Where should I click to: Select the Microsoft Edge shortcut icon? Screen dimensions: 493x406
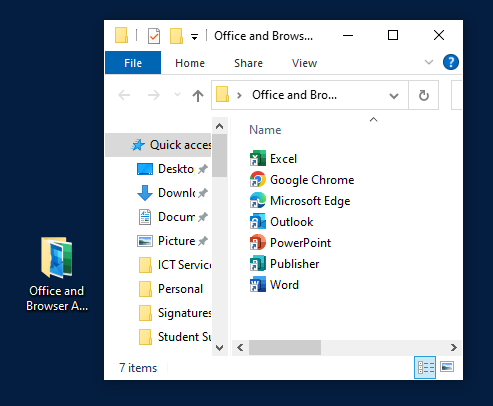tap(258, 200)
